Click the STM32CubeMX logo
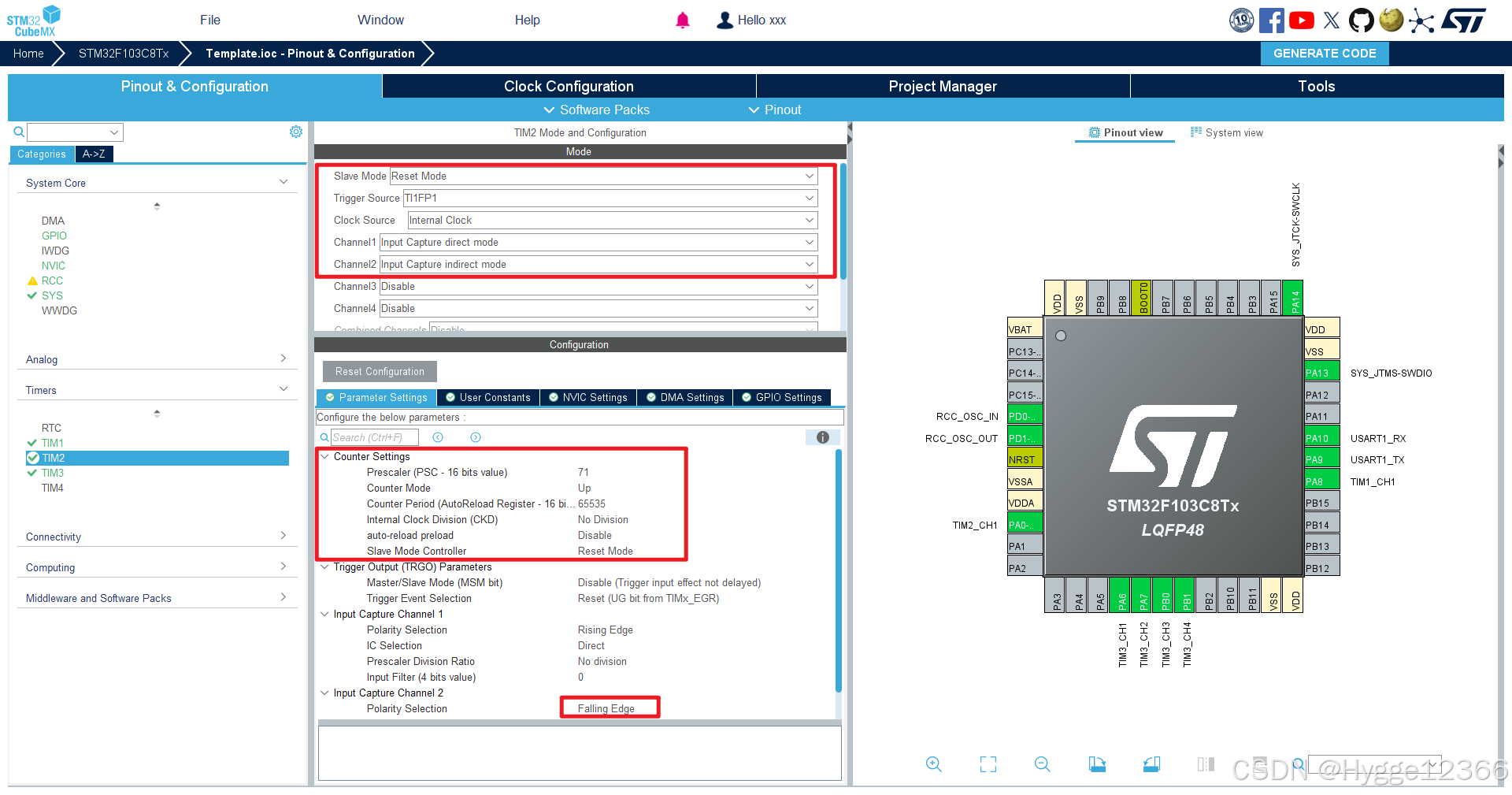Viewport: 1512px width, 795px height. [33, 20]
